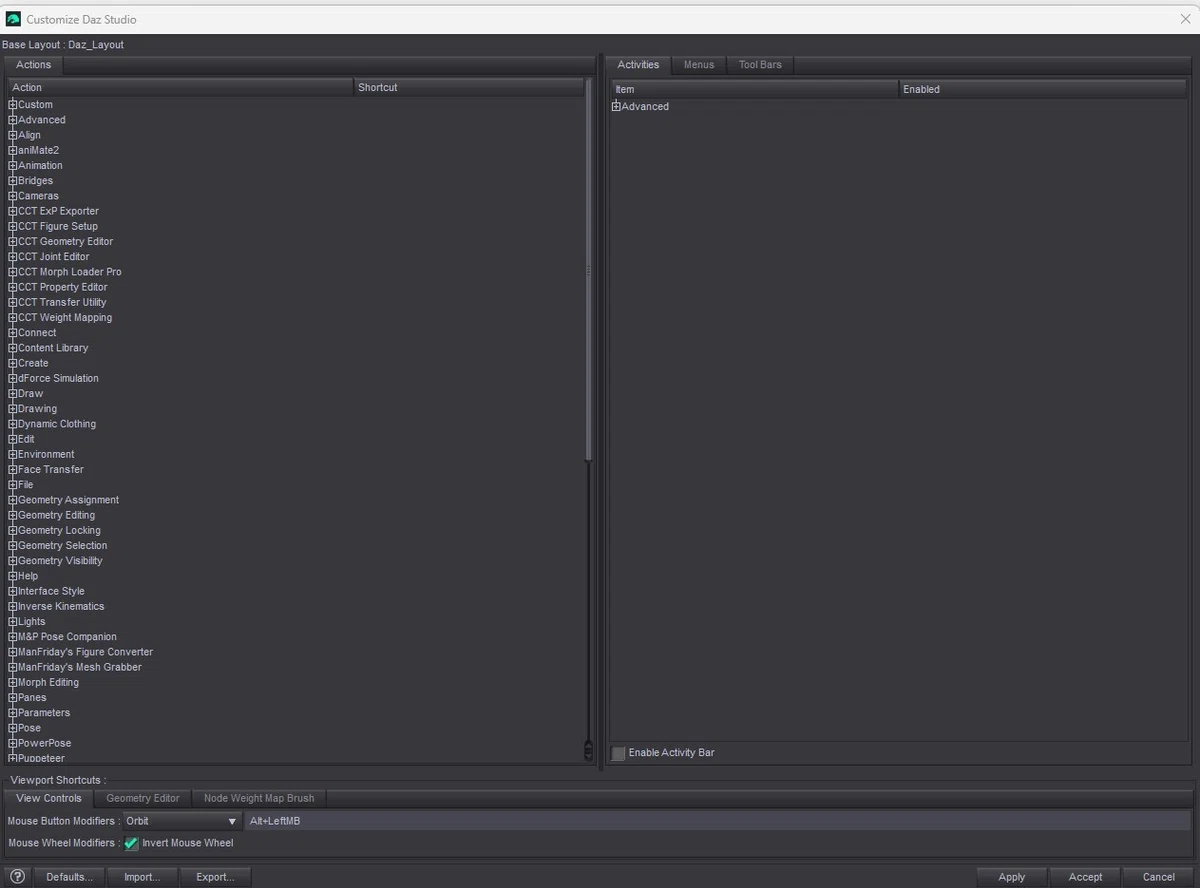Open the help question mark icon
The width and height of the screenshot is (1200, 888).
pyautogui.click(x=17, y=877)
